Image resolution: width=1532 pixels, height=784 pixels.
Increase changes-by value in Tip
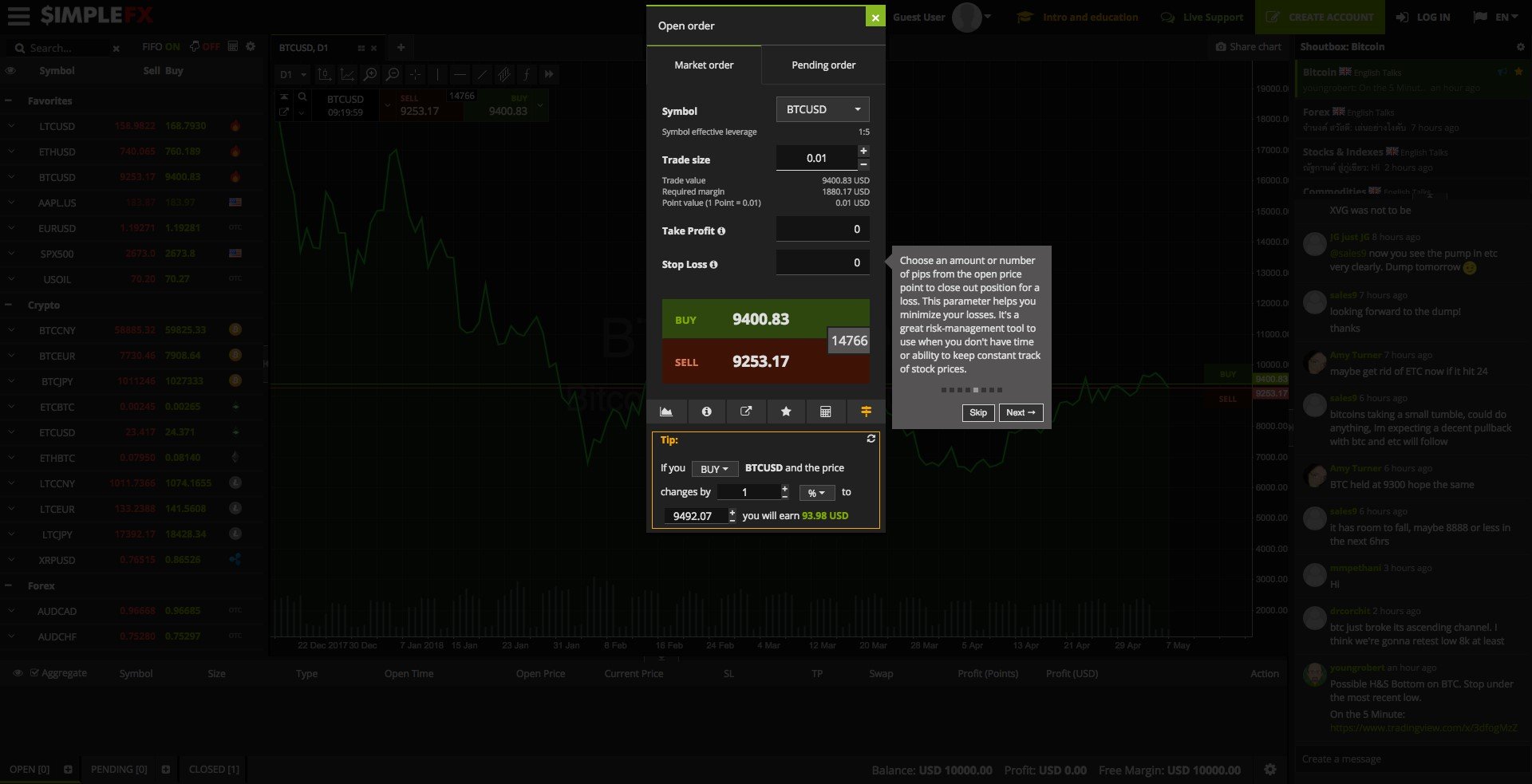point(785,488)
